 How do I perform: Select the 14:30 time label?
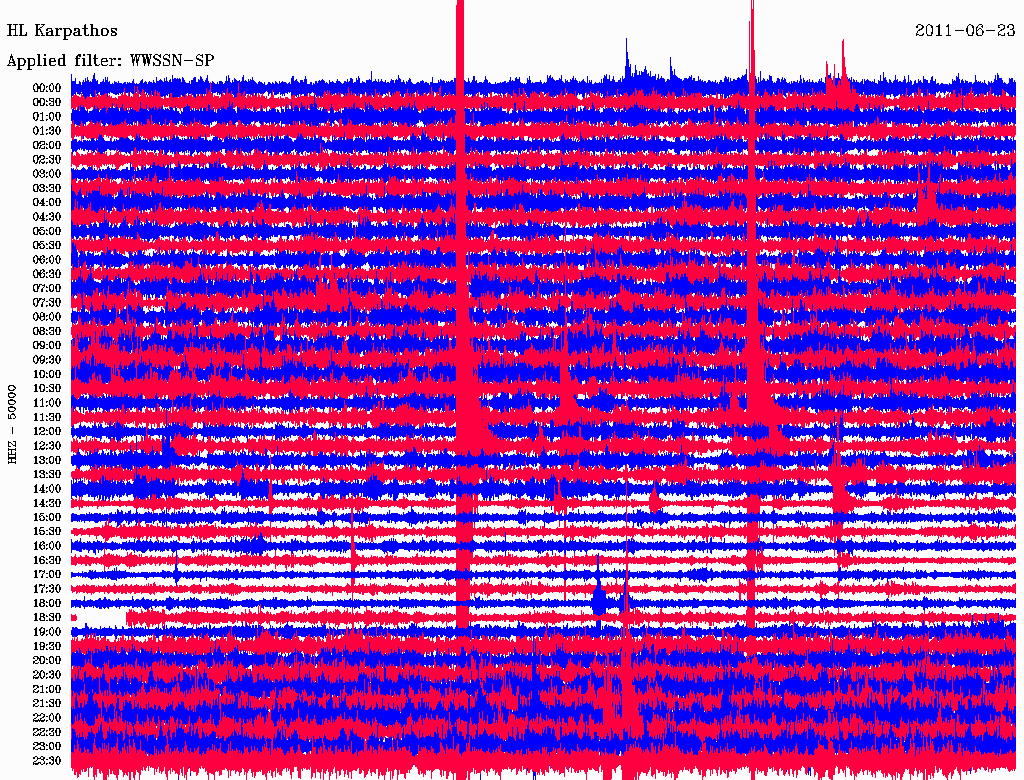click(47, 503)
